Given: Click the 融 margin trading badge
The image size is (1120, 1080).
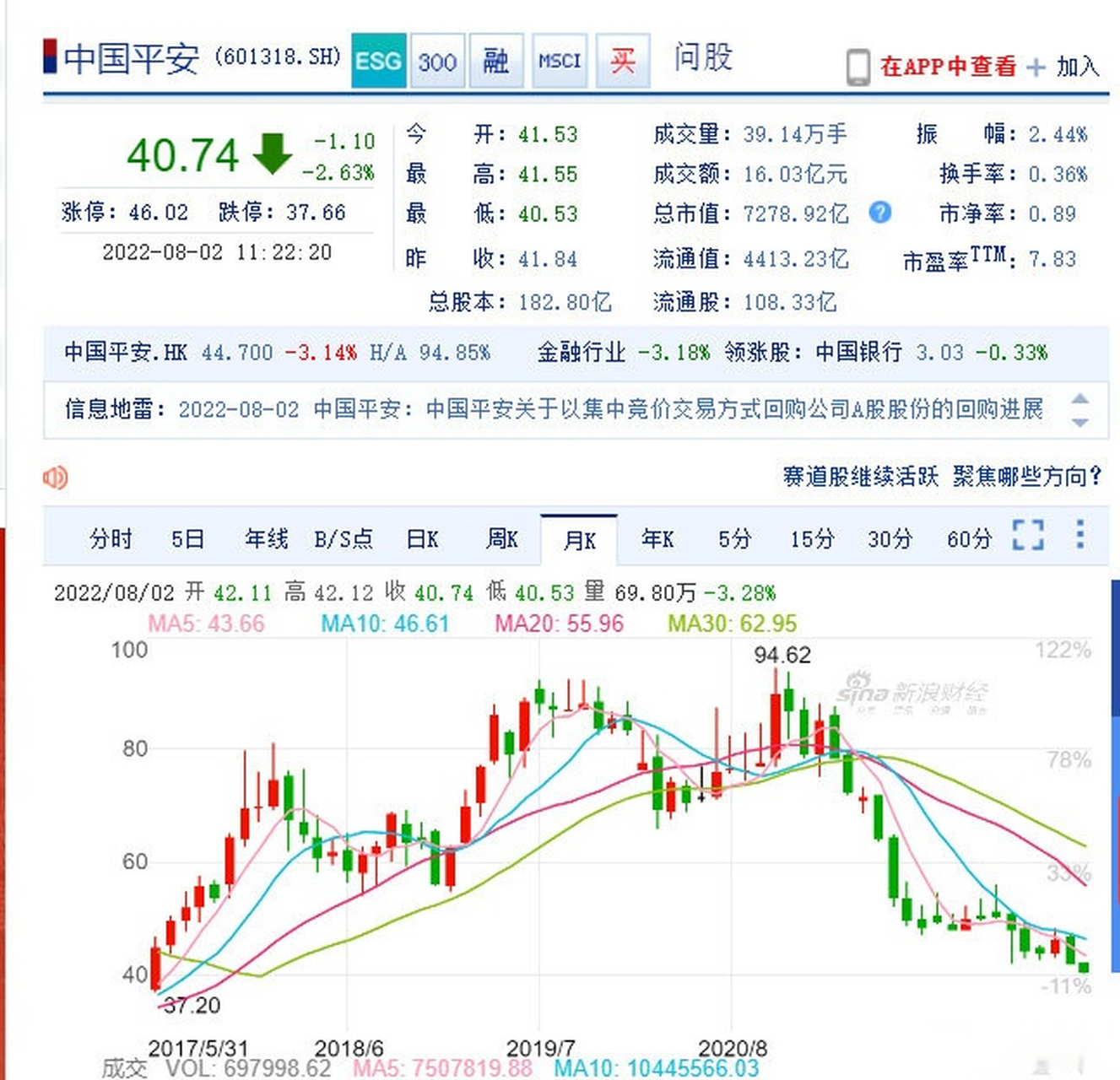Looking at the screenshot, I should coord(496,61).
